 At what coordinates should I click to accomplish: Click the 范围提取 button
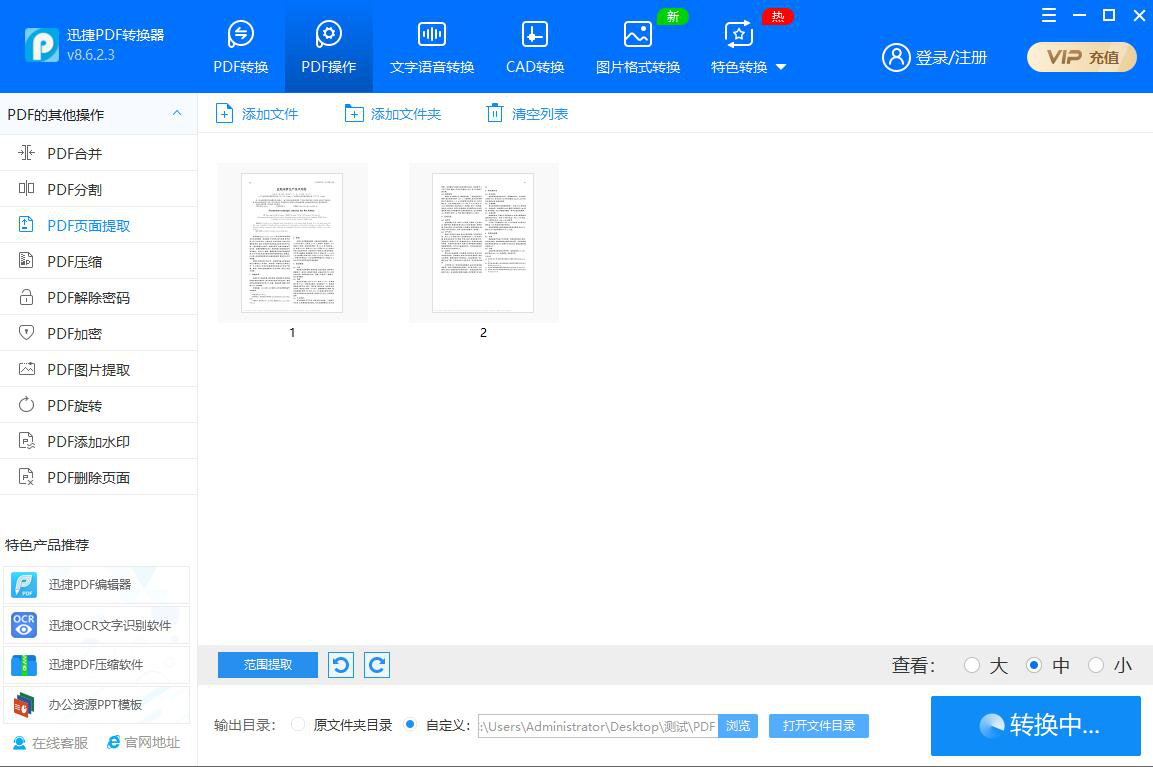point(268,665)
